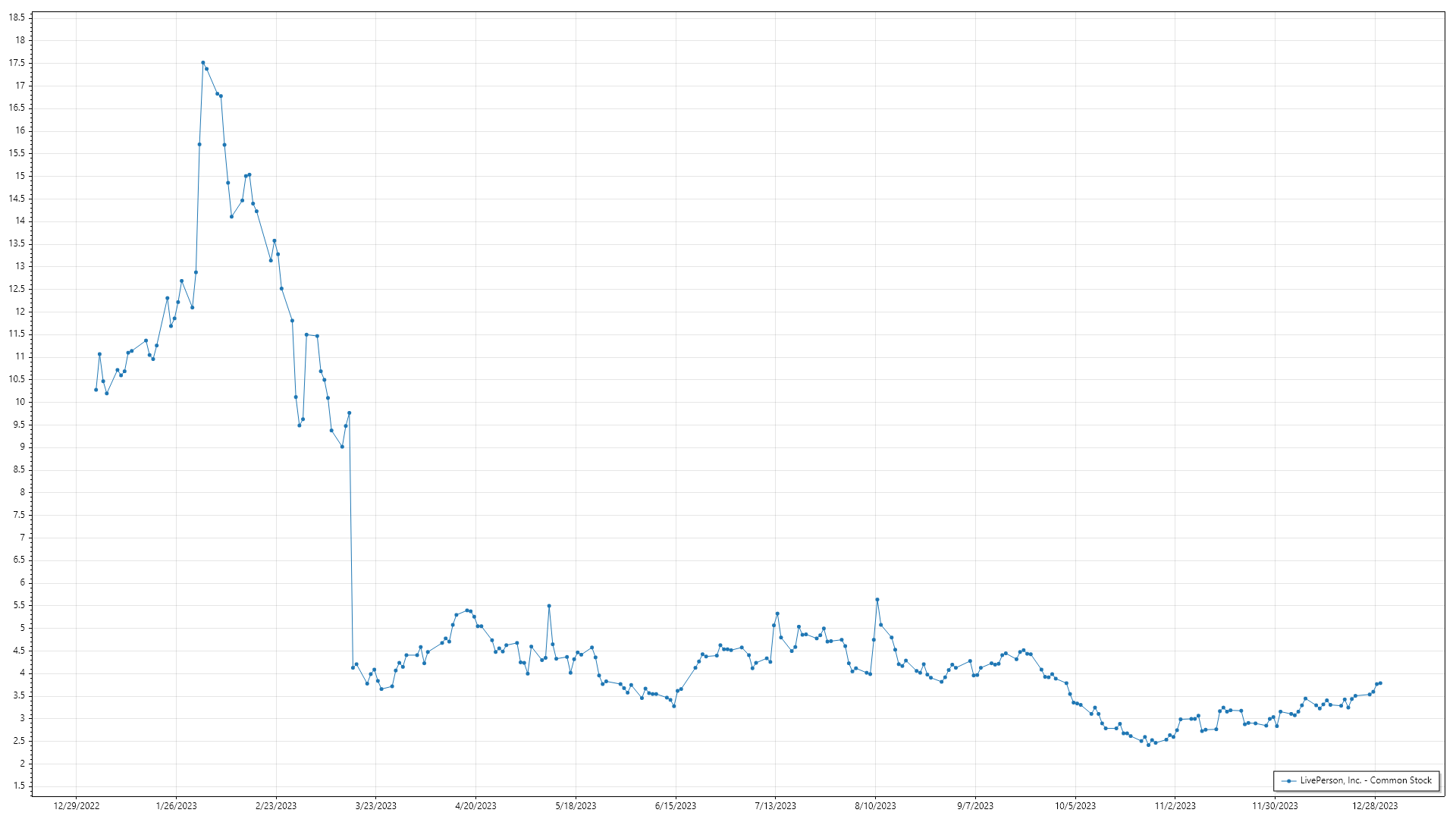Click the spike data point above 8/10/2023
The height and width of the screenshot is (819, 1456).
877,600
